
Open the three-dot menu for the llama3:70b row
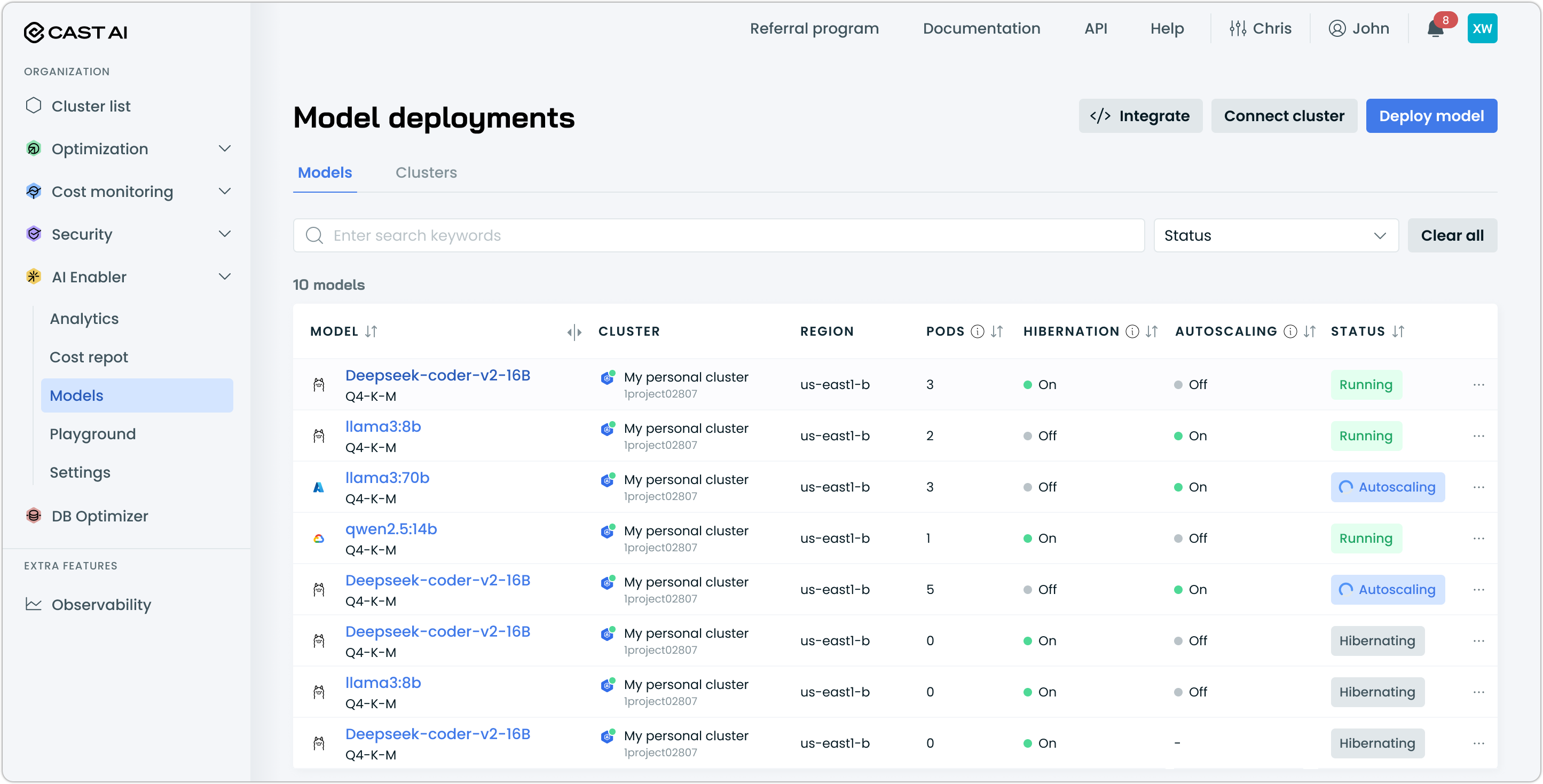1478,487
